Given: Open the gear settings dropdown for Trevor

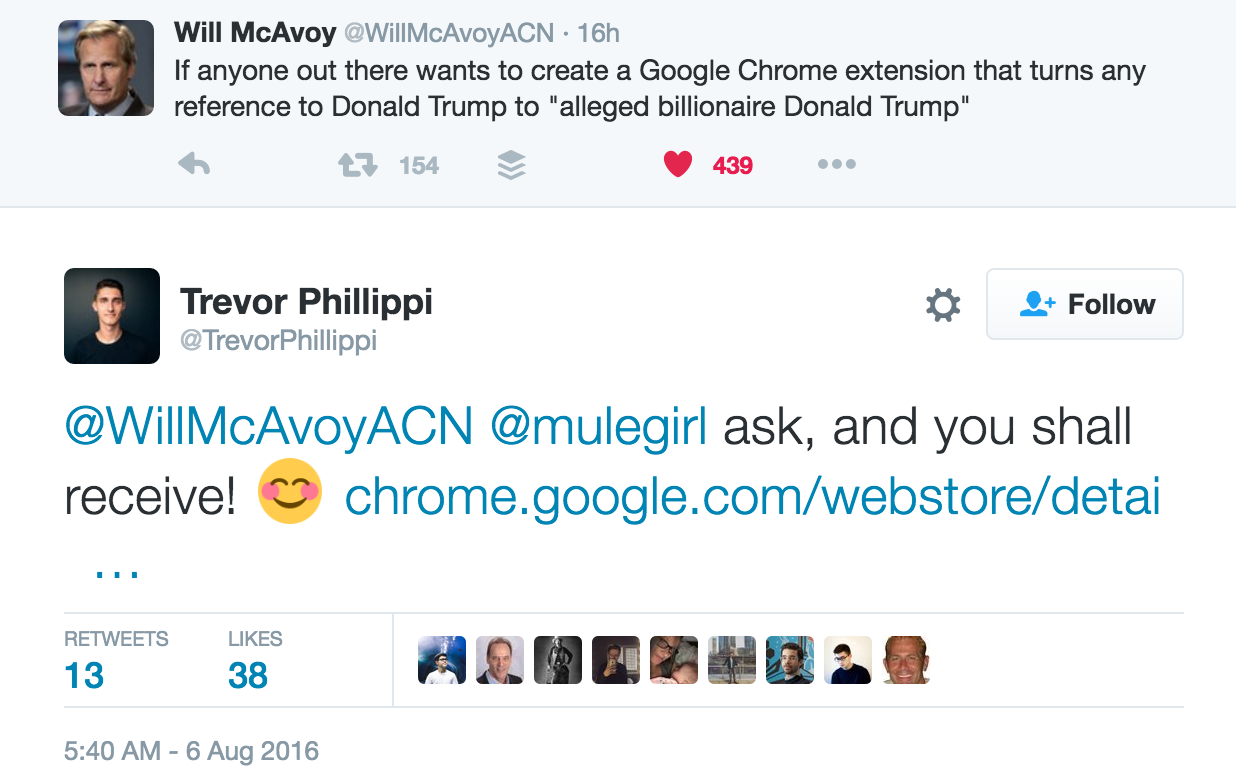Looking at the screenshot, I should [x=943, y=305].
